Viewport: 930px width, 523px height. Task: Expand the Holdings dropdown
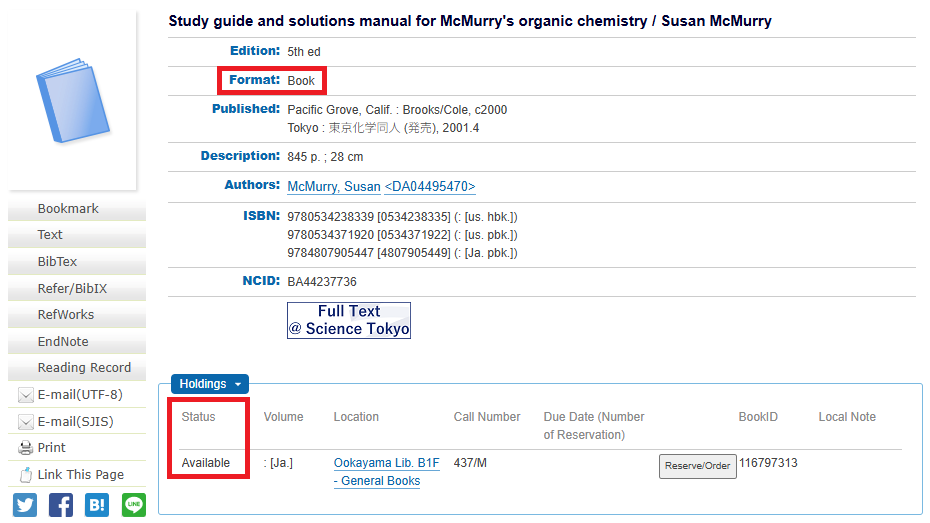210,384
